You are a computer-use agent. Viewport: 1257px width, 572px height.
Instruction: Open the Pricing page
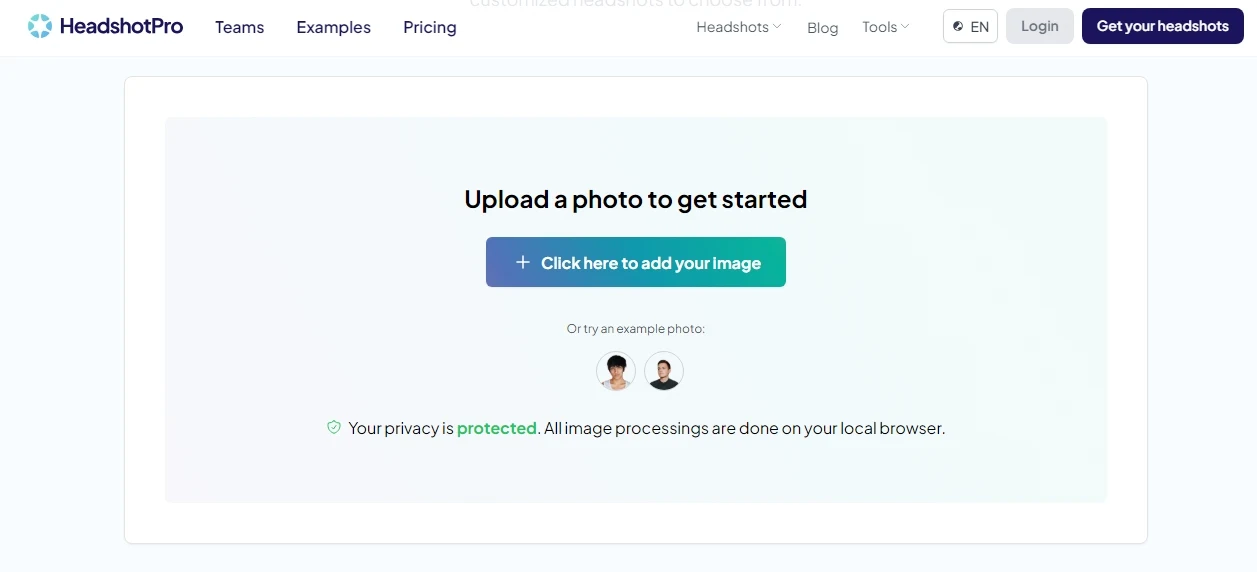click(430, 27)
